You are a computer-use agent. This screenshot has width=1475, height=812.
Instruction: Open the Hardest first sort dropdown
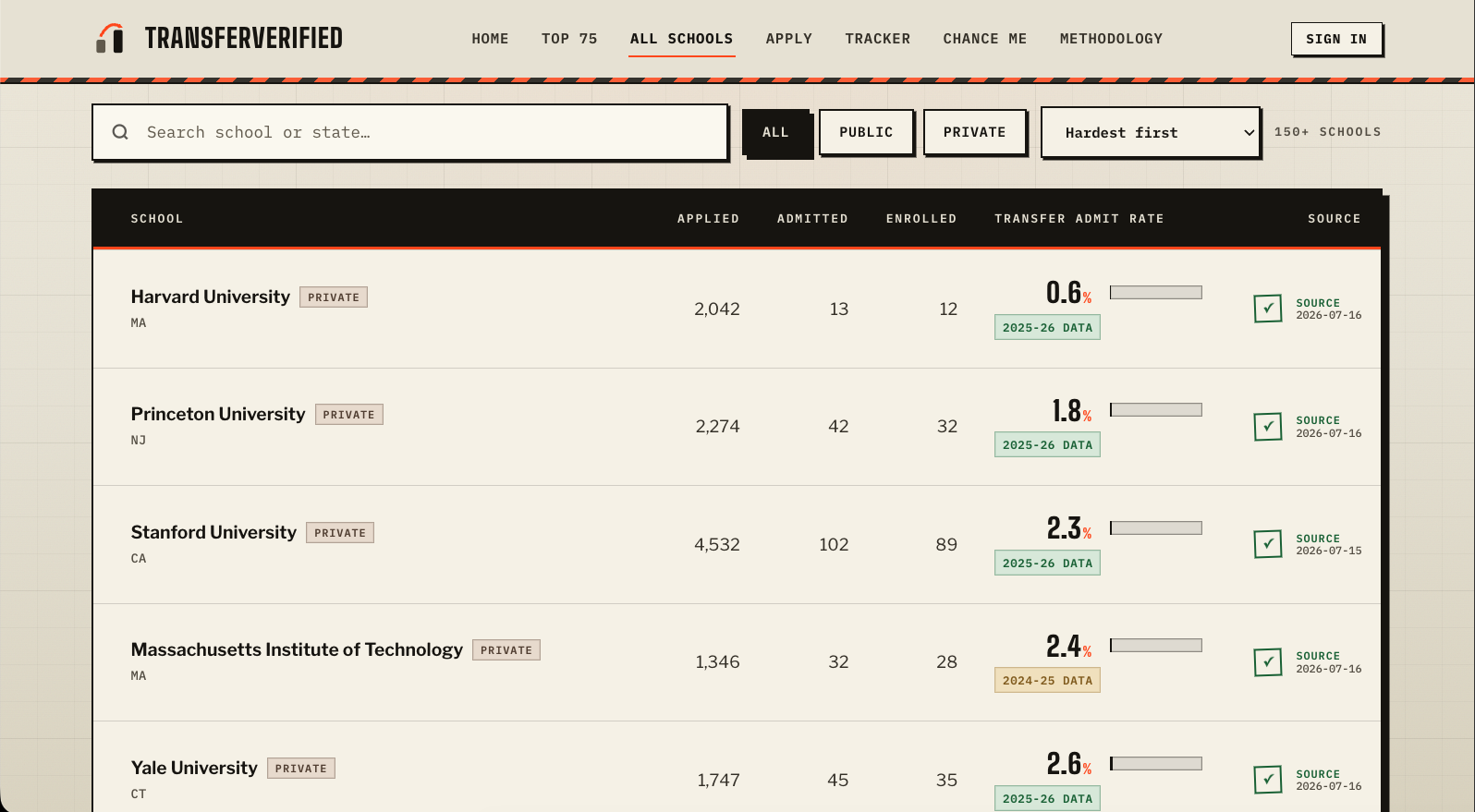tap(1151, 132)
